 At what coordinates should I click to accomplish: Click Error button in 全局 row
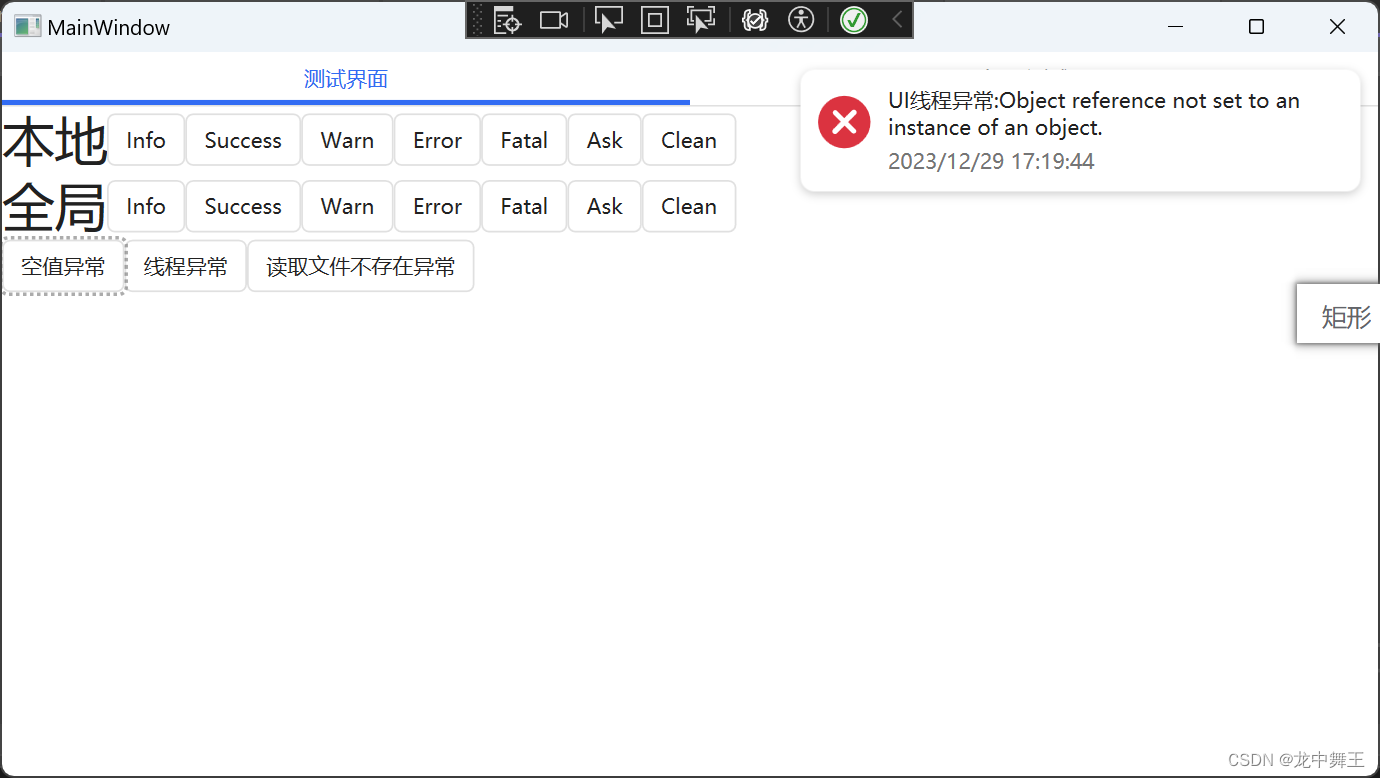click(x=437, y=206)
